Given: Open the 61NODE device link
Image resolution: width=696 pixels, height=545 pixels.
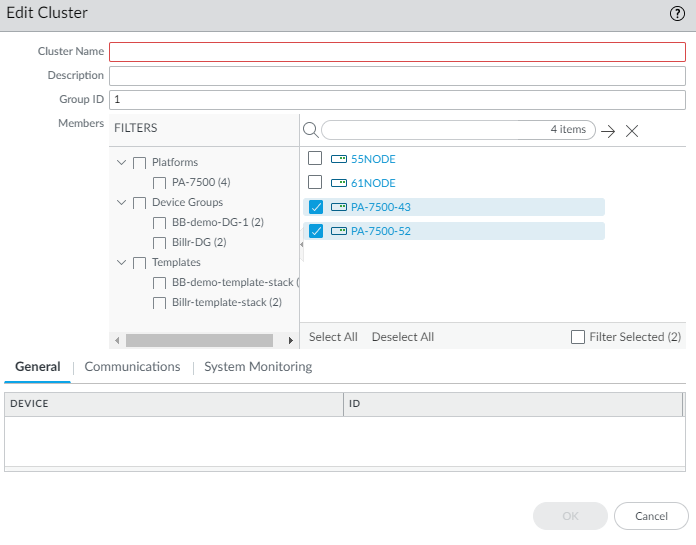Looking at the screenshot, I should coord(373,183).
